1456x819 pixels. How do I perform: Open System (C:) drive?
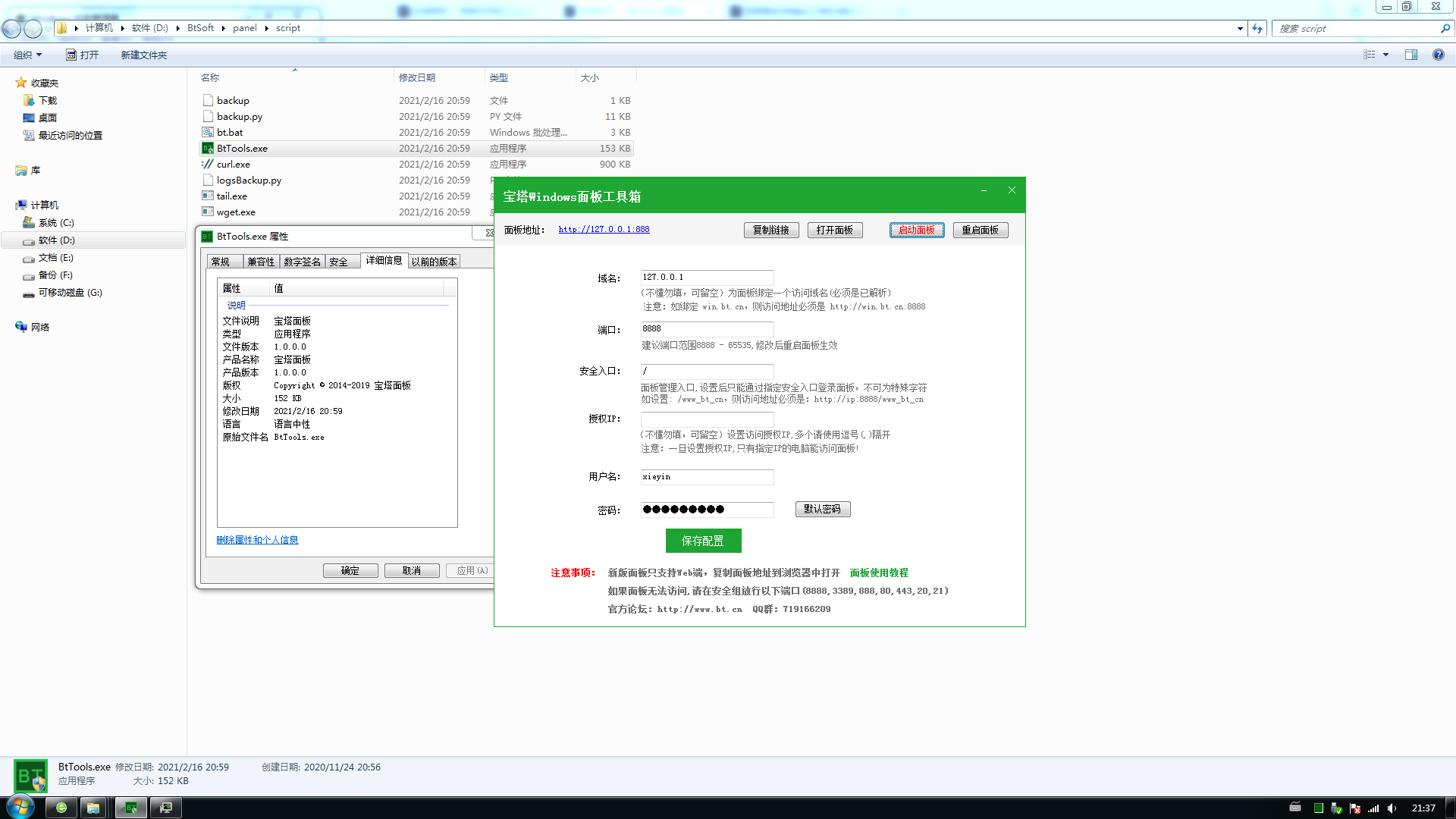point(55,223)
